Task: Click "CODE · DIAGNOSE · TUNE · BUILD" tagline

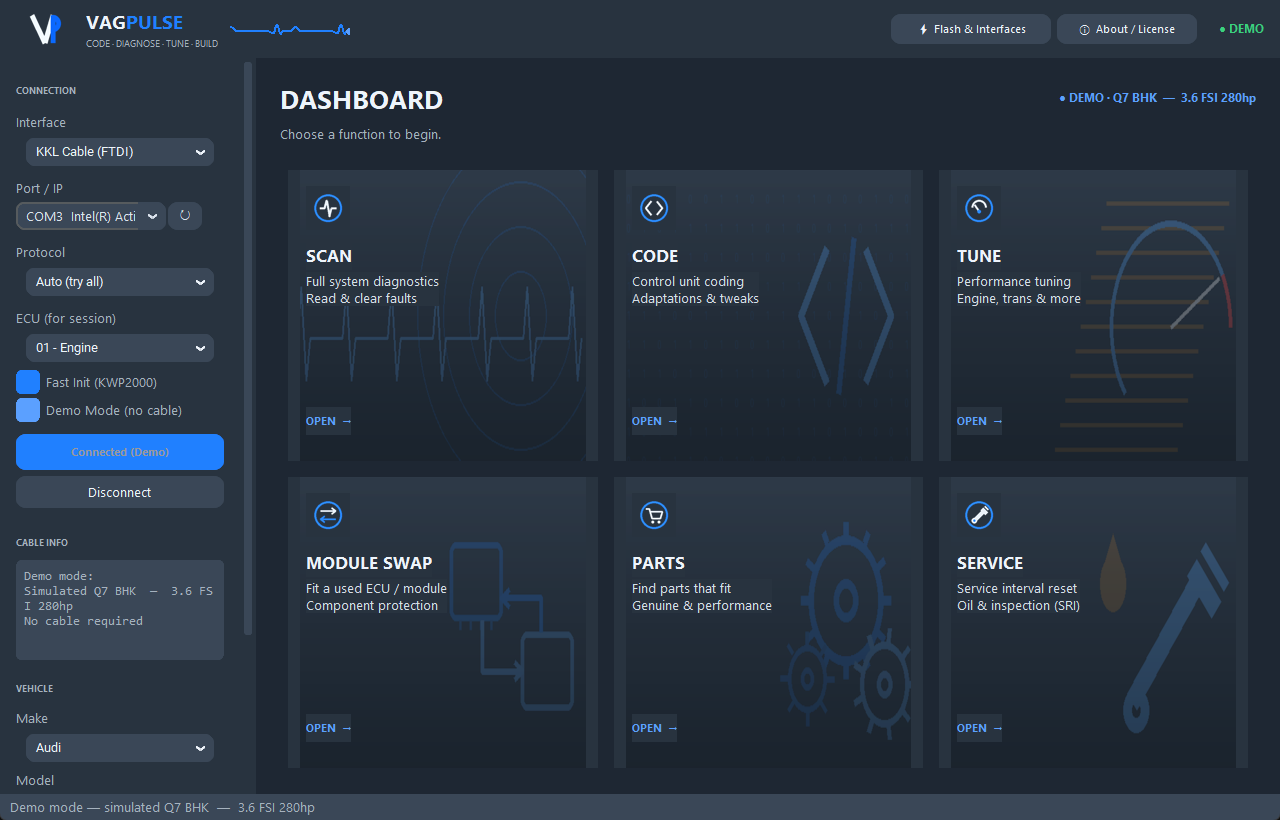Action: point(152,44)
